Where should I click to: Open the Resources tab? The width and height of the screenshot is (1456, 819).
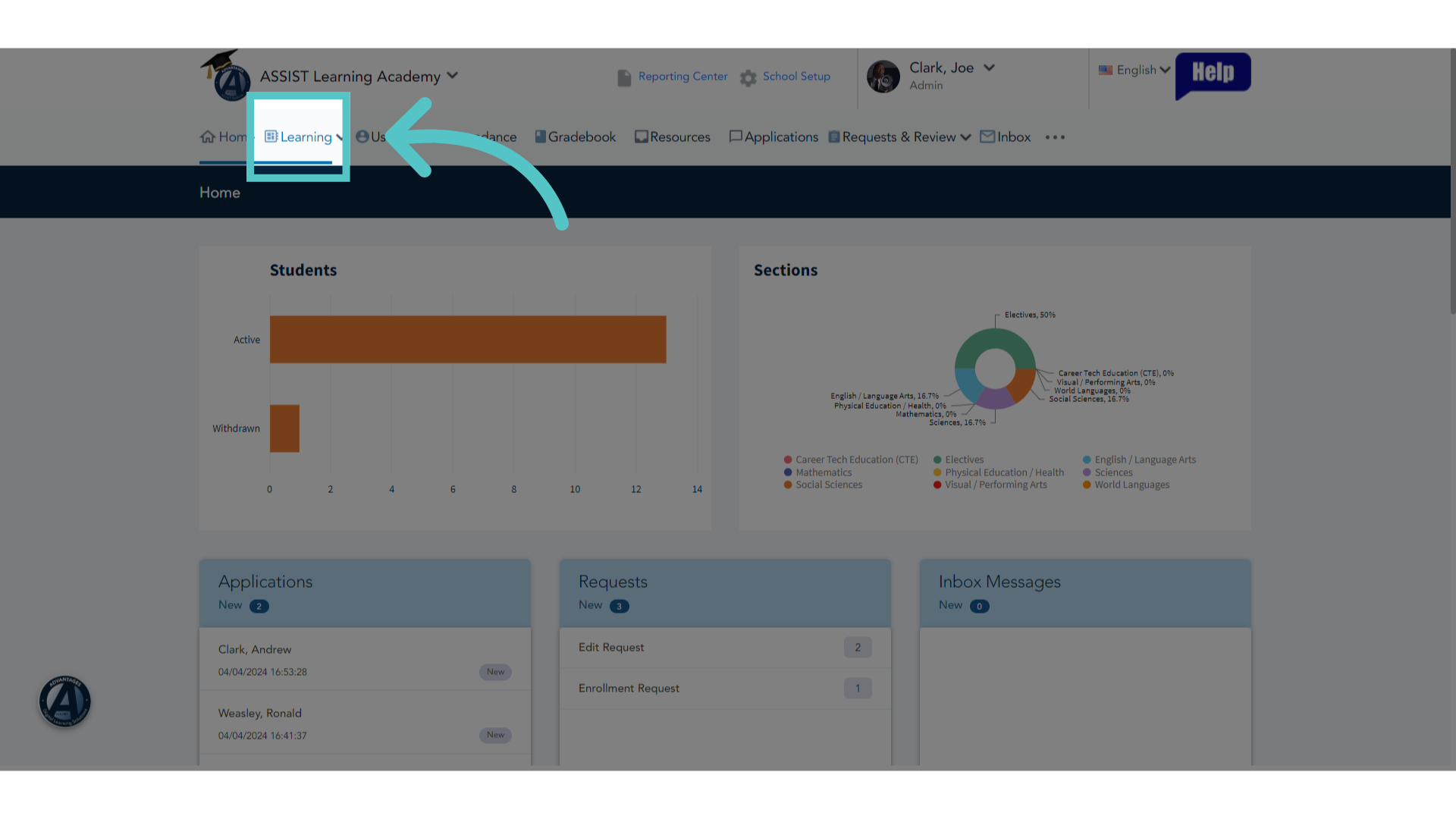click(673, 136)
